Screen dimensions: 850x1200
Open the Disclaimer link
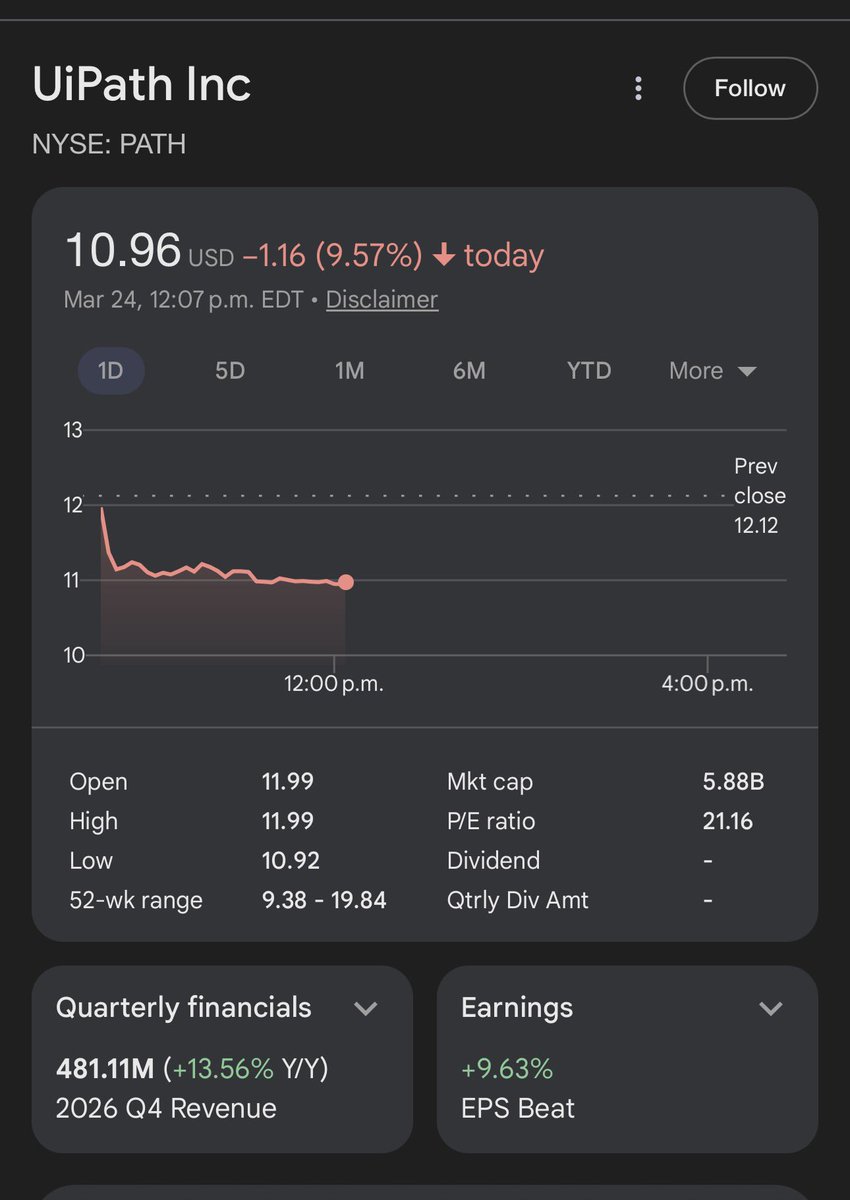pyautogui.click(x=381, y=299)
